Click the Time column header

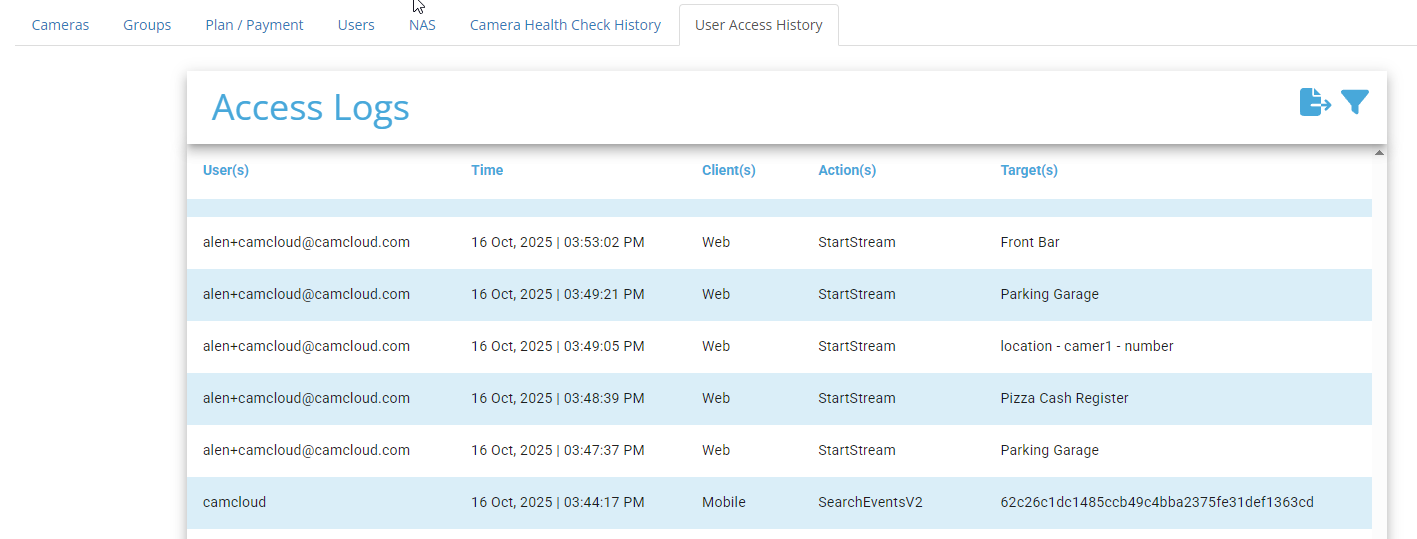pos(487,170)
